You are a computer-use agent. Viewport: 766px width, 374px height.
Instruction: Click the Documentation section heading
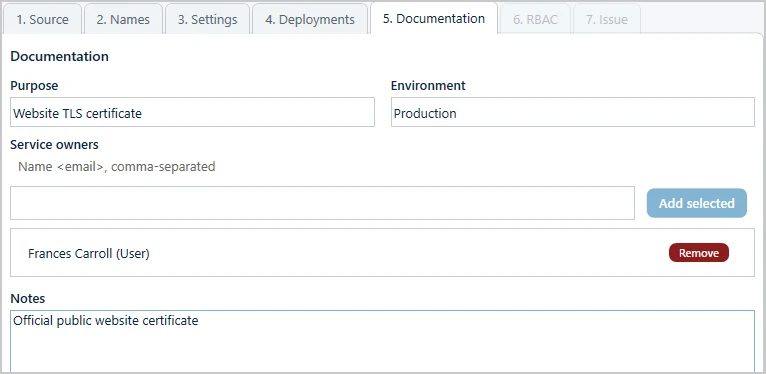click(x=60, y=57)
